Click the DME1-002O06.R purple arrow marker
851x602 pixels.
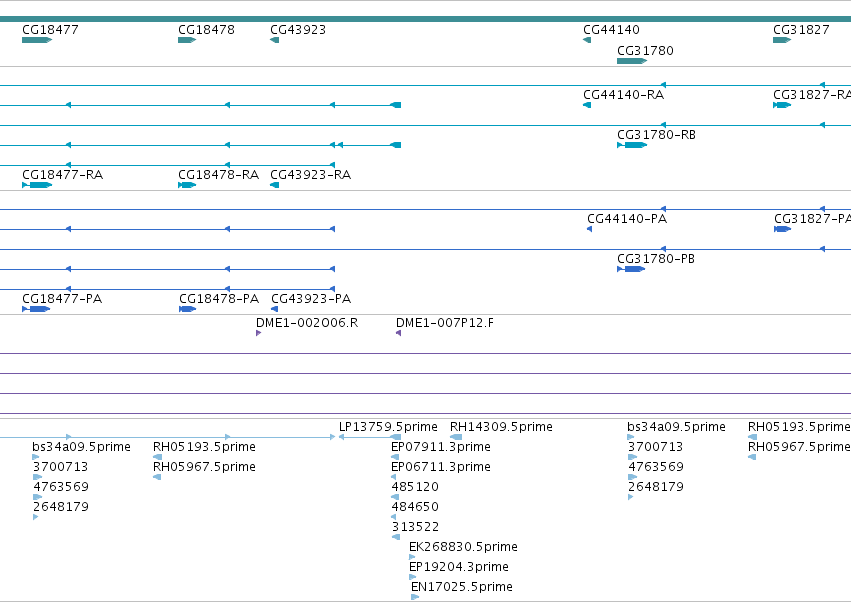tap(258, 333)
